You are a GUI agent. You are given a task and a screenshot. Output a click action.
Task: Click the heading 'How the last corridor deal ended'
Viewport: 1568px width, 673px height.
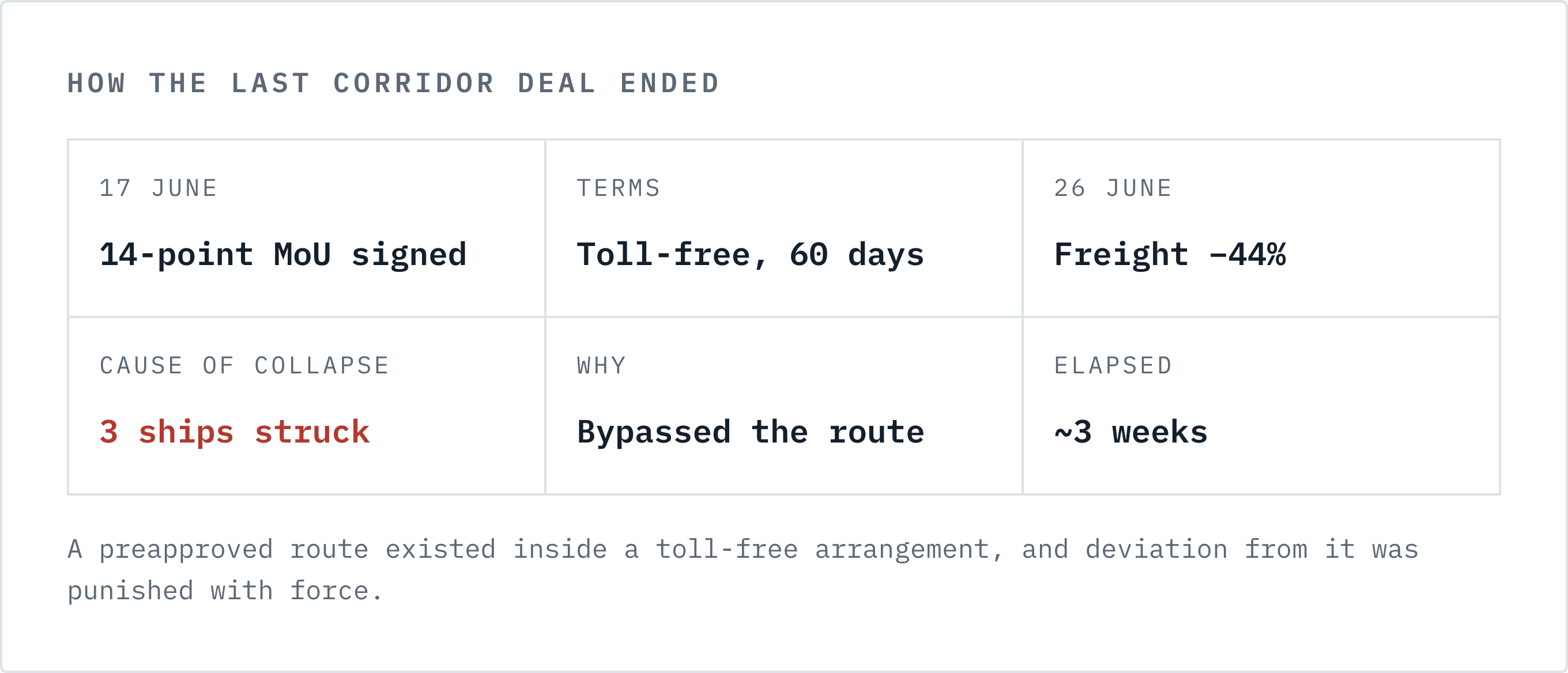[393, 84]
